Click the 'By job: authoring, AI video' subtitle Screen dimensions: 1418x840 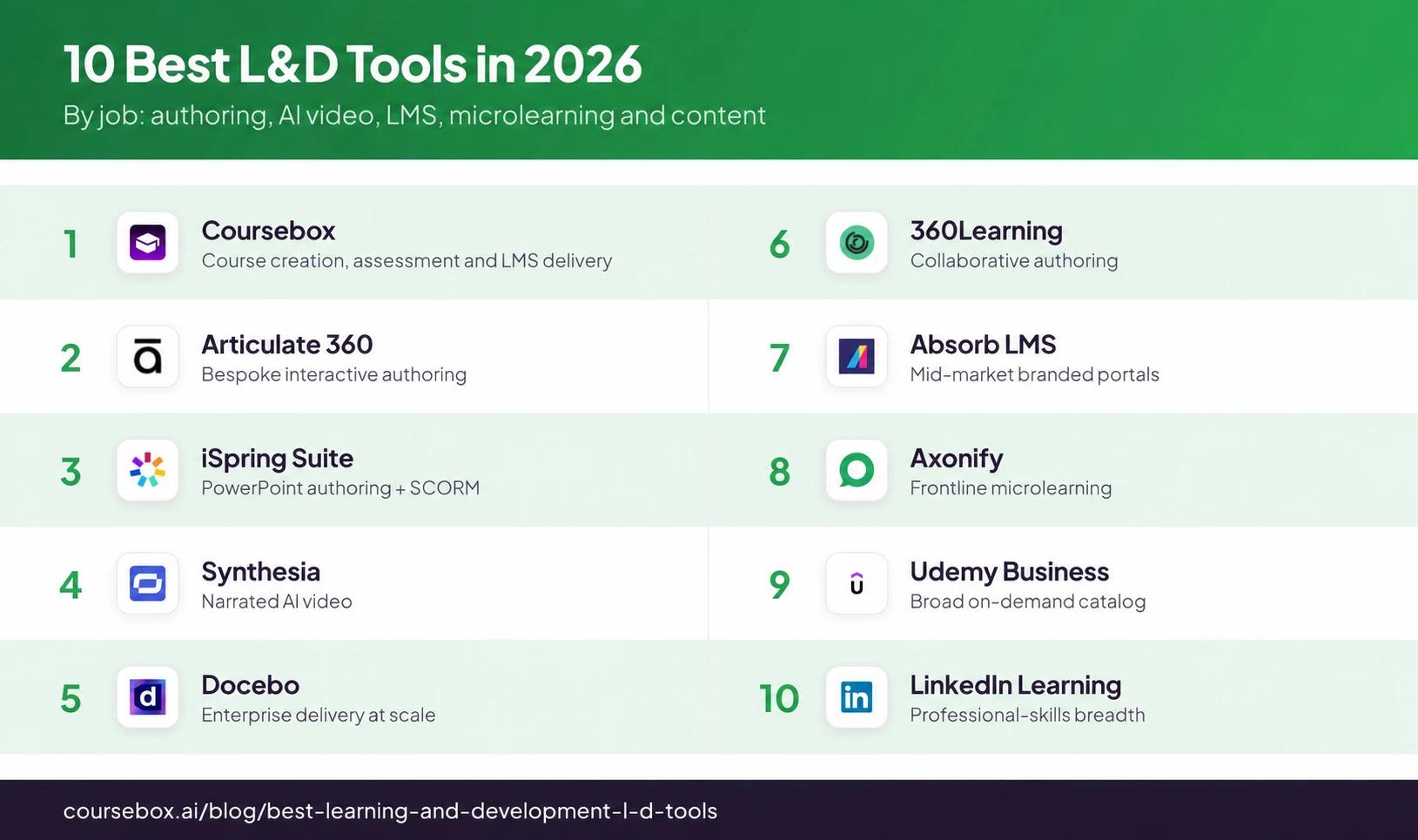[x=414, y=116]
